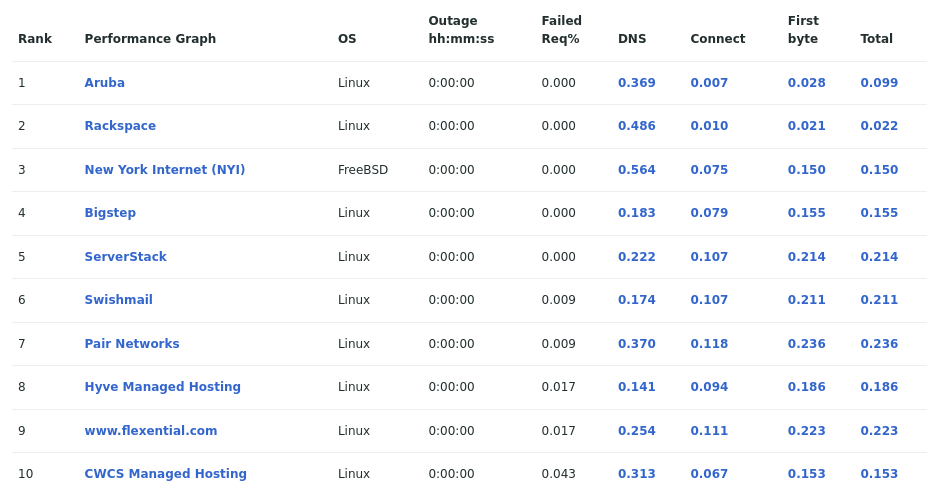Click NYI's Total value 0.150
Image resolution: width=939 pixels, height=495 pixels.
tap(879, 169)
